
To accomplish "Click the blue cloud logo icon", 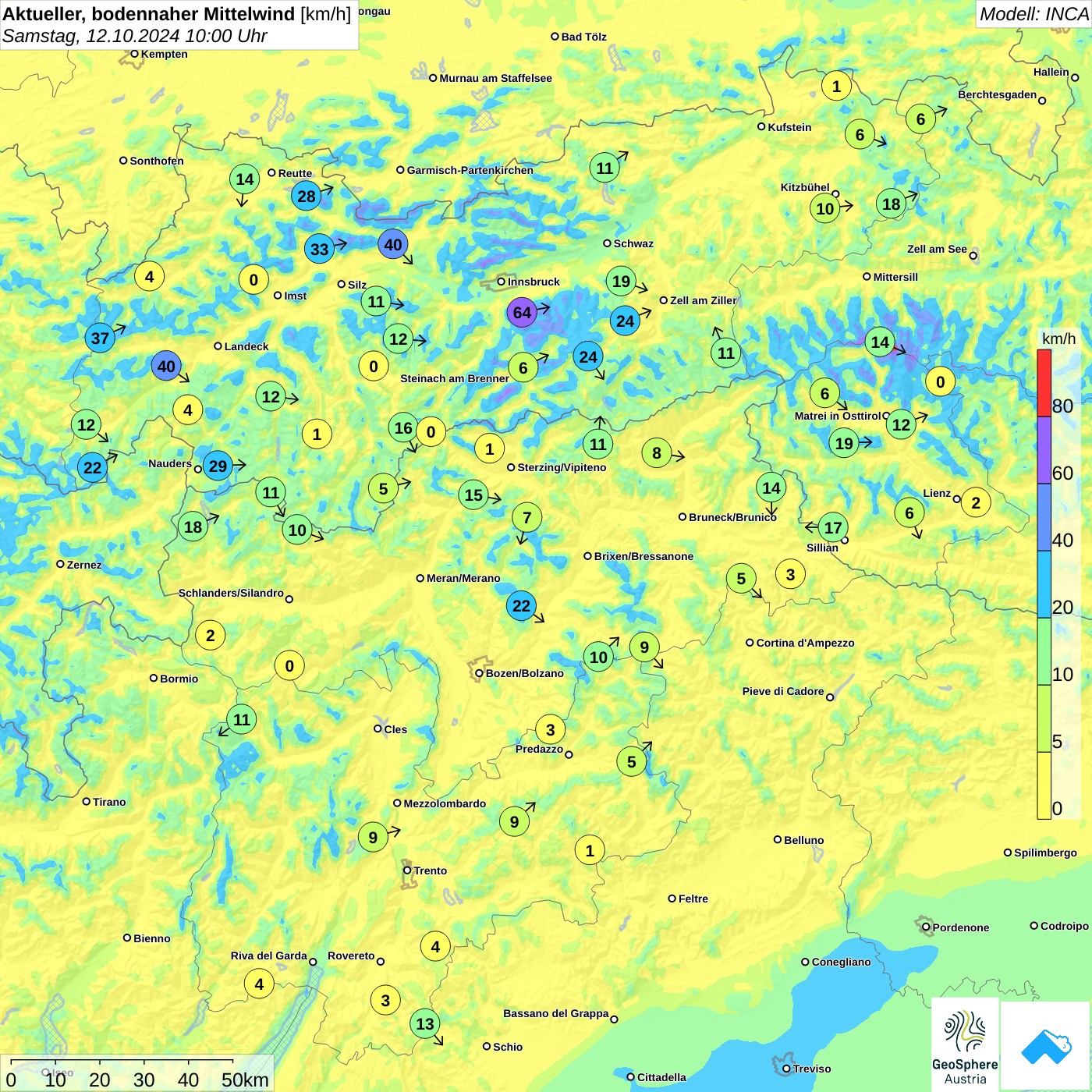I will (x=1045, y=1045).
